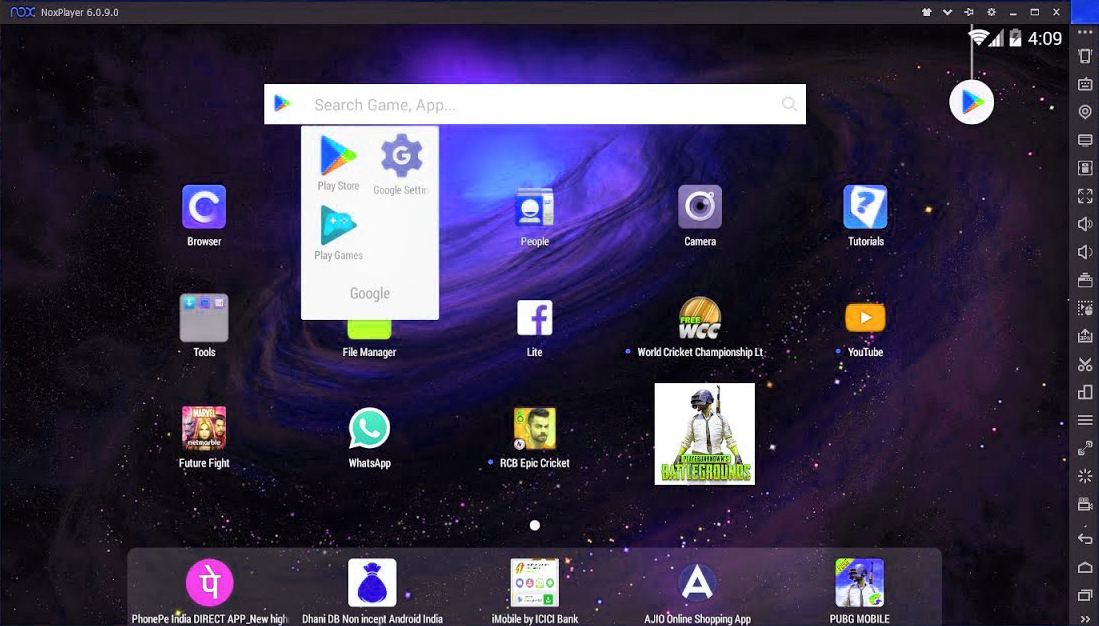Open sidebar three-dots more options
The width and height of the screenshot is (1099, 626).
(1085, 32)
